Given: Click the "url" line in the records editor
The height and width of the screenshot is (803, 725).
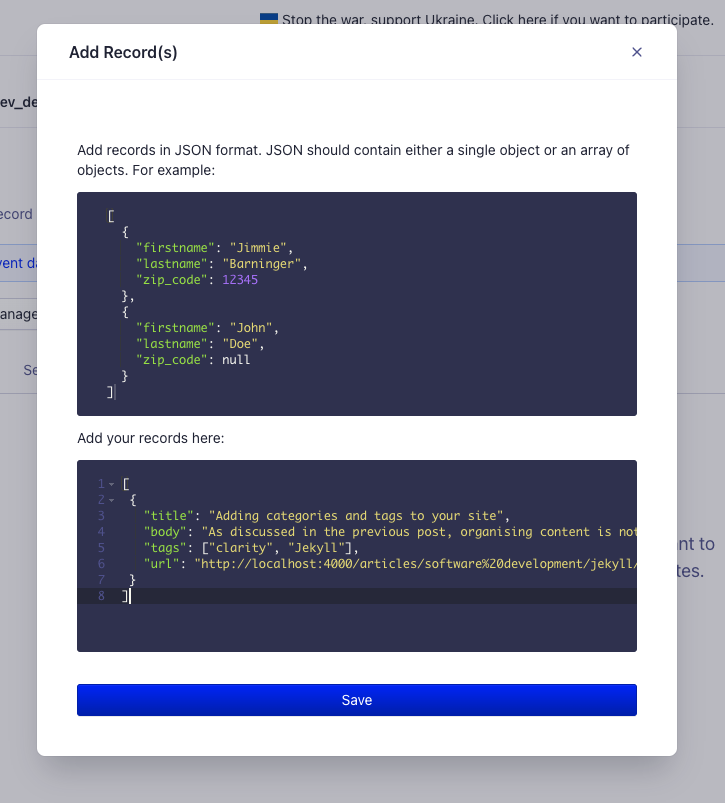Looking at the screenshot, I should click(390, 564).
